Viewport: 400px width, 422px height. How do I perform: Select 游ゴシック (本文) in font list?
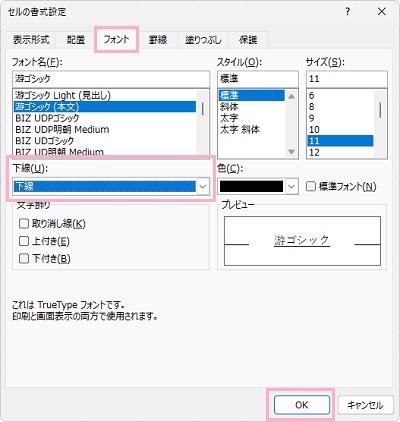pyautogui.click(x=104, y=107)
